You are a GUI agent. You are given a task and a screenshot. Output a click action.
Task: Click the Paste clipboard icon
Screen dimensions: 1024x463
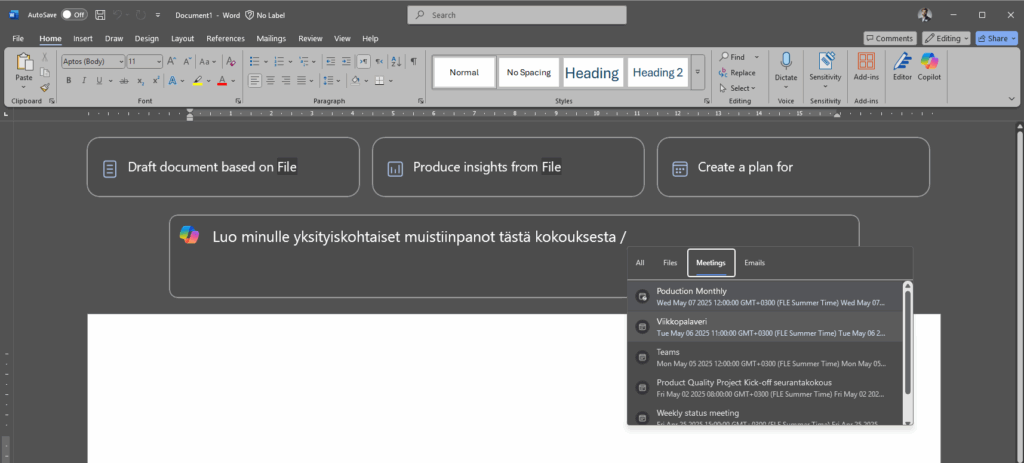click(x=24, y=62)
